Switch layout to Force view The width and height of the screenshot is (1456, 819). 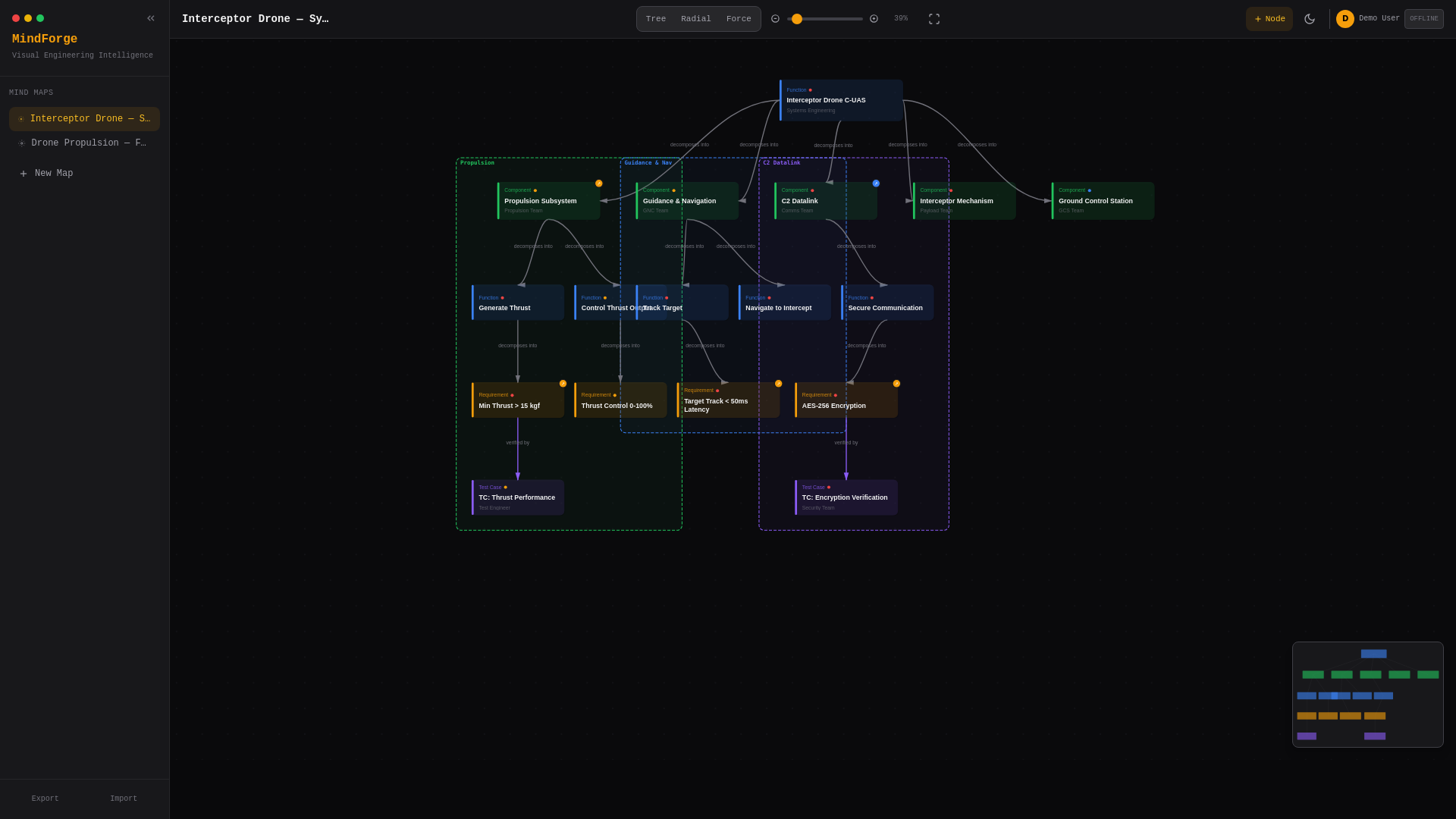739,19
